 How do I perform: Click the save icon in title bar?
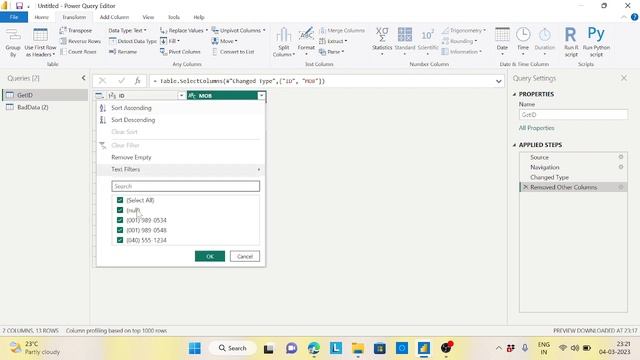[19, 6]
